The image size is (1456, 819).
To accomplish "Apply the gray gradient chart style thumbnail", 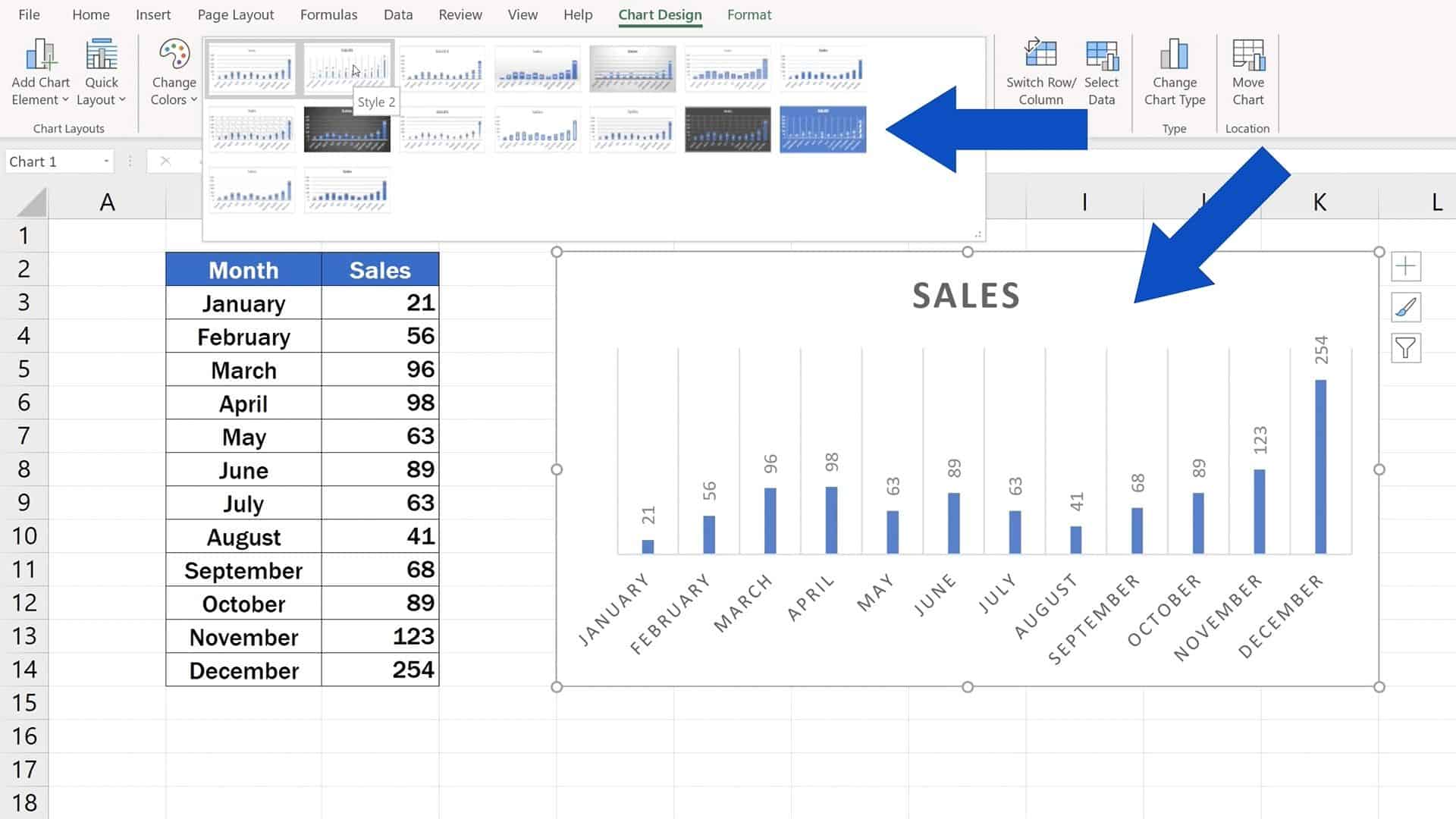I will coord(632,67).
